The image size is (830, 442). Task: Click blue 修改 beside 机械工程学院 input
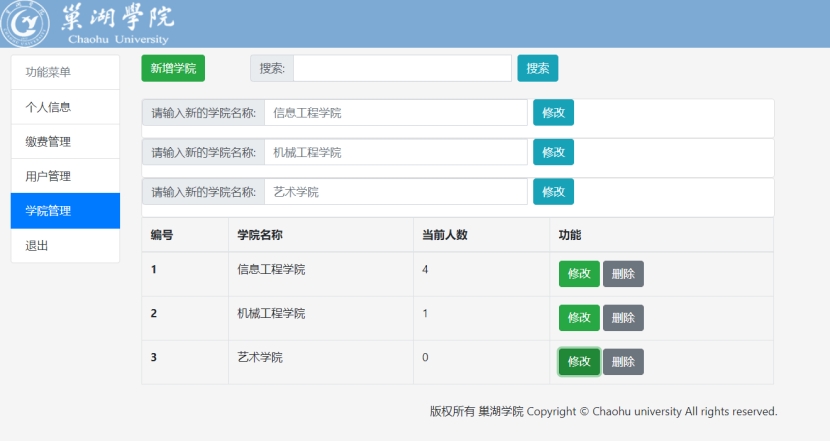(x=553, y=152)
